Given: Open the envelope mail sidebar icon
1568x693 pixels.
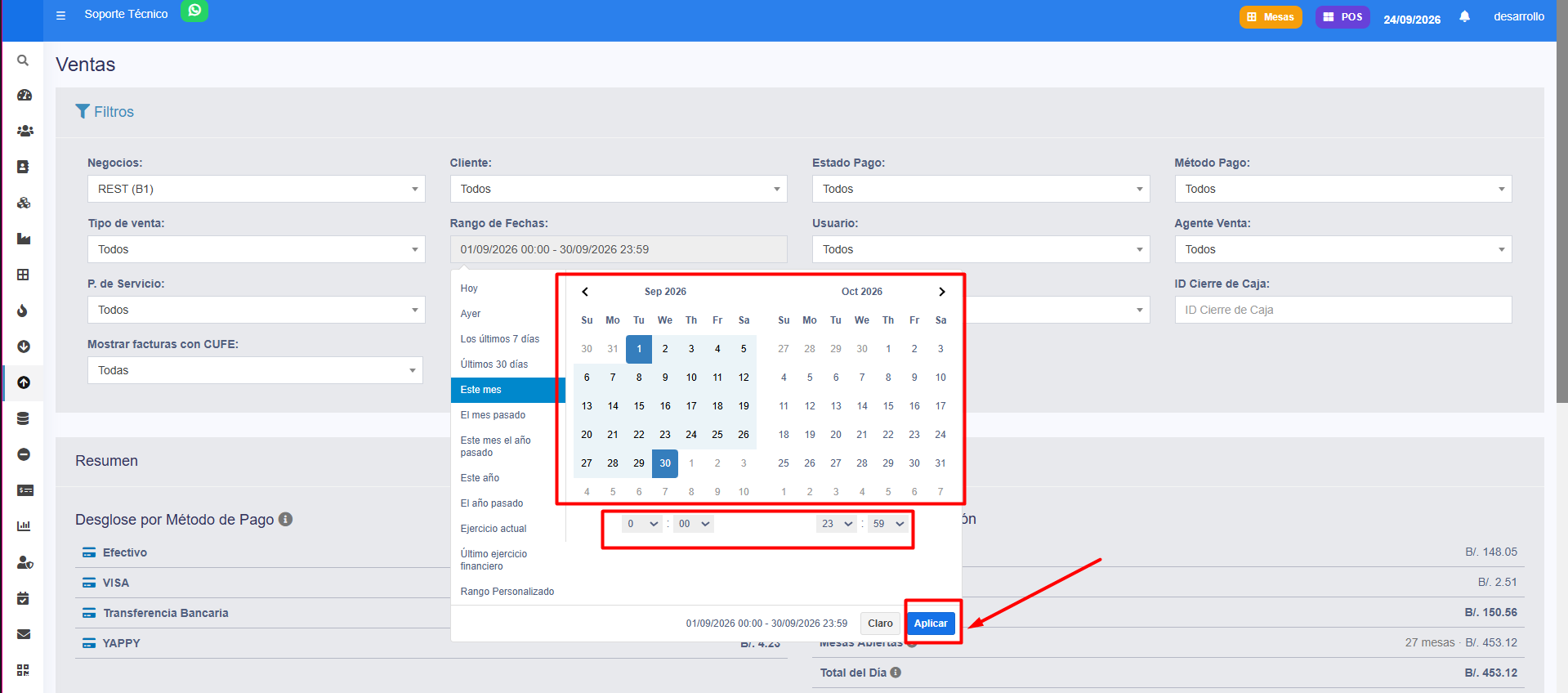Looking at the screenshot, I should tap(24, 634).
